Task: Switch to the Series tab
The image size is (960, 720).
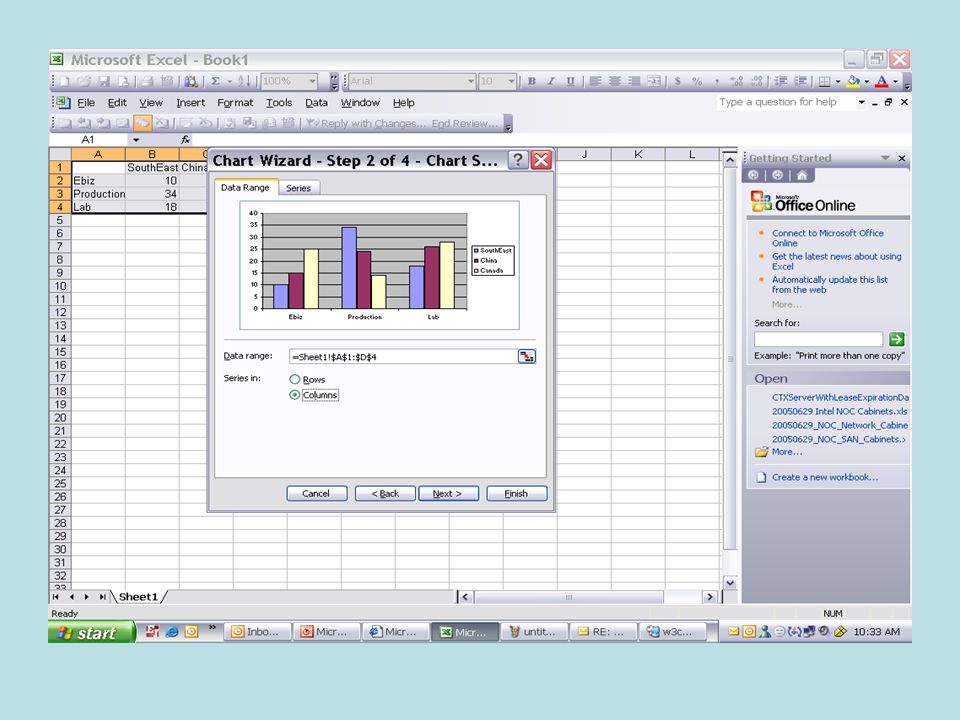Action: click(298, 188)
